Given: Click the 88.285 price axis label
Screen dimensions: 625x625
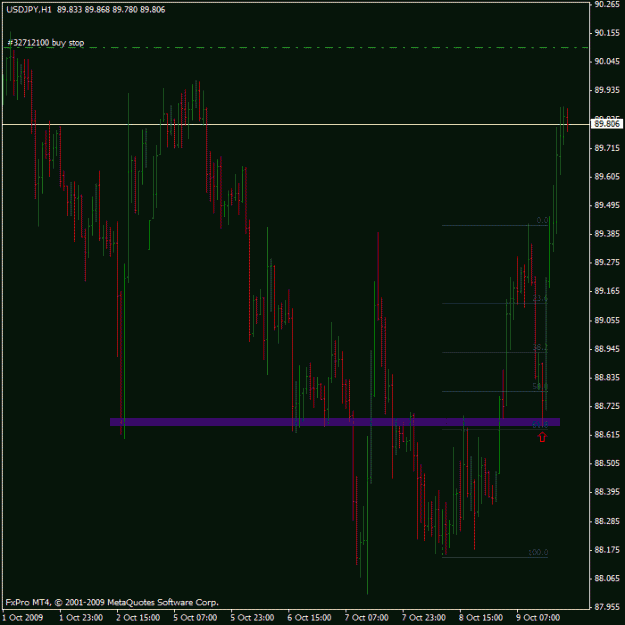Looking at the screenshot, I should 607,521.
